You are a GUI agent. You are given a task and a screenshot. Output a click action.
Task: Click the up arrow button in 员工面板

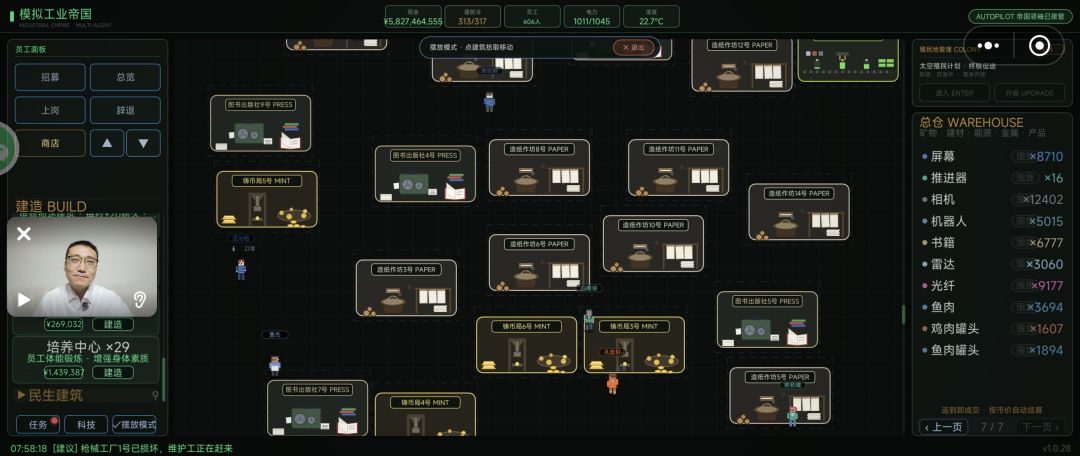pos(107,143)
